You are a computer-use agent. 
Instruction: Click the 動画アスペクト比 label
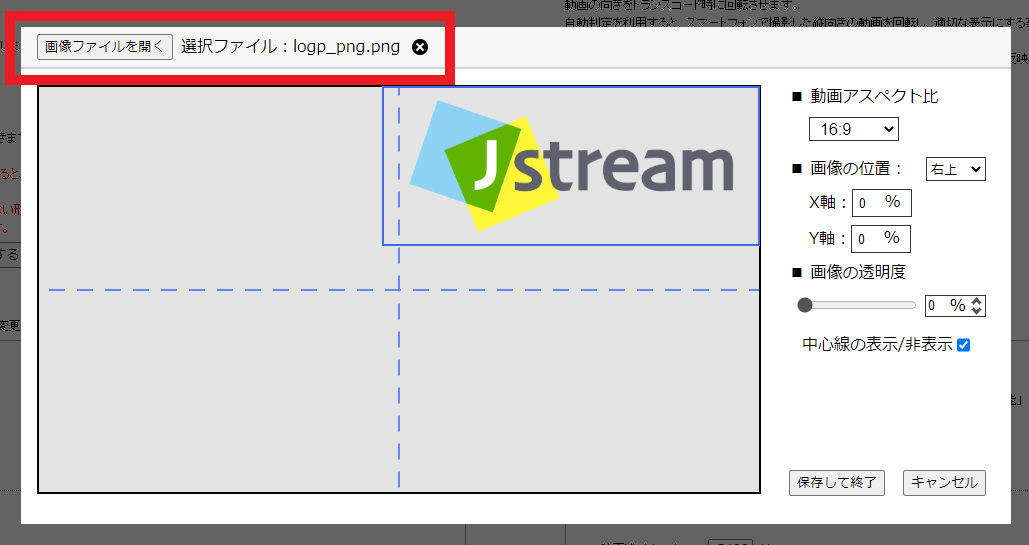click(874, 97)
